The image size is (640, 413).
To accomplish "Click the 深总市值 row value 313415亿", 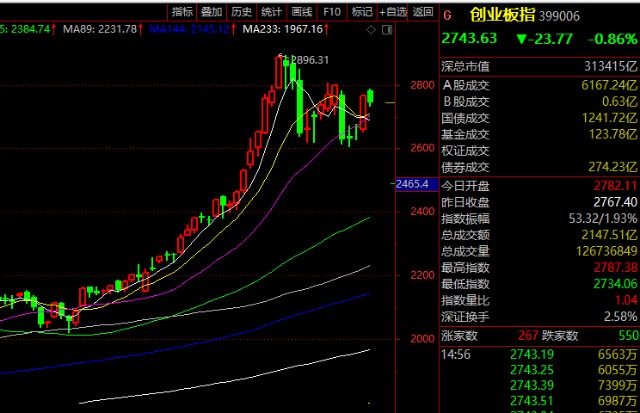I will point(610,66).
